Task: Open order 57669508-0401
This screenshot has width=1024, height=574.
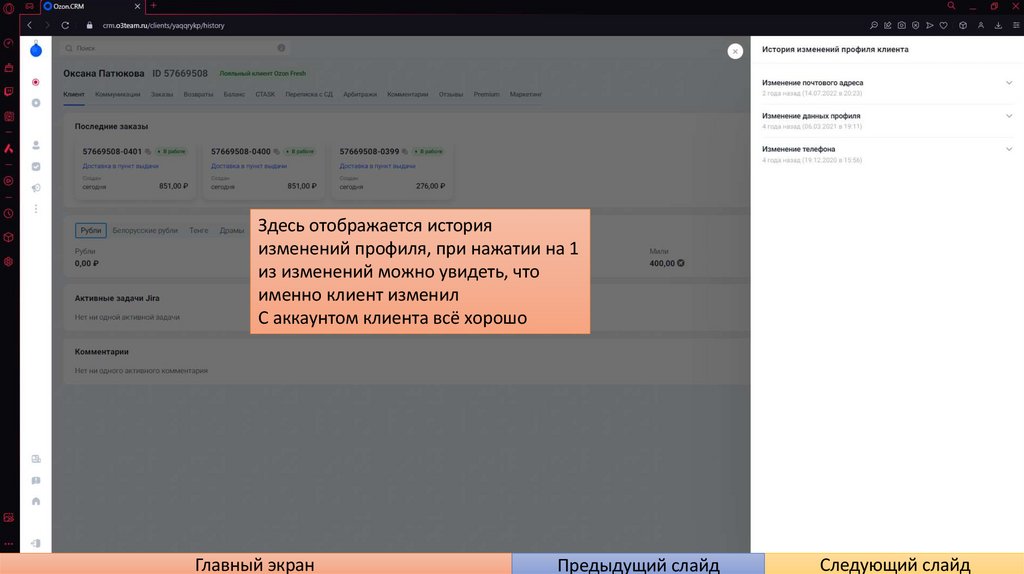Action: coord(112,151)
